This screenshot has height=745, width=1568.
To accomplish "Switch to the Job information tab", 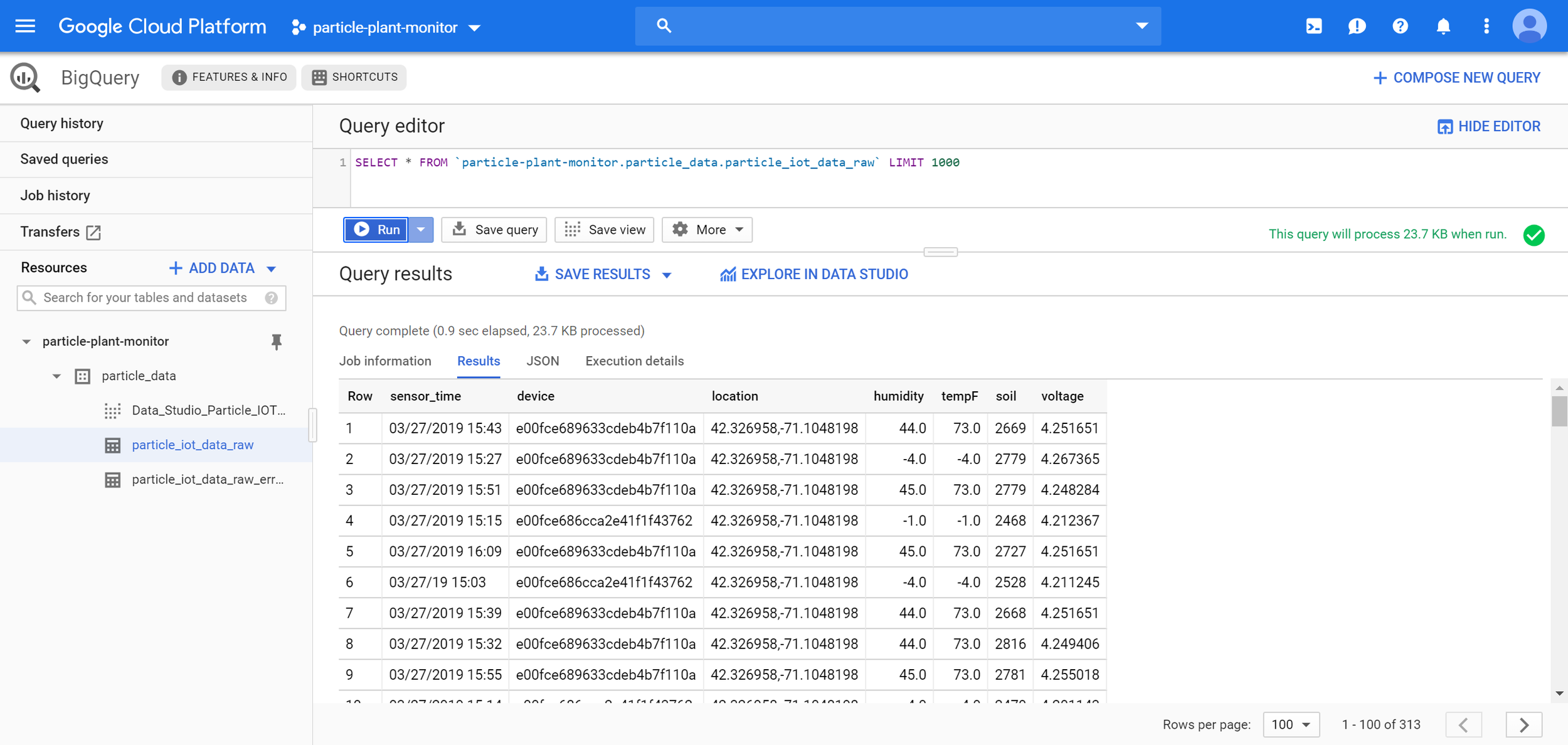I will [385, 361].
